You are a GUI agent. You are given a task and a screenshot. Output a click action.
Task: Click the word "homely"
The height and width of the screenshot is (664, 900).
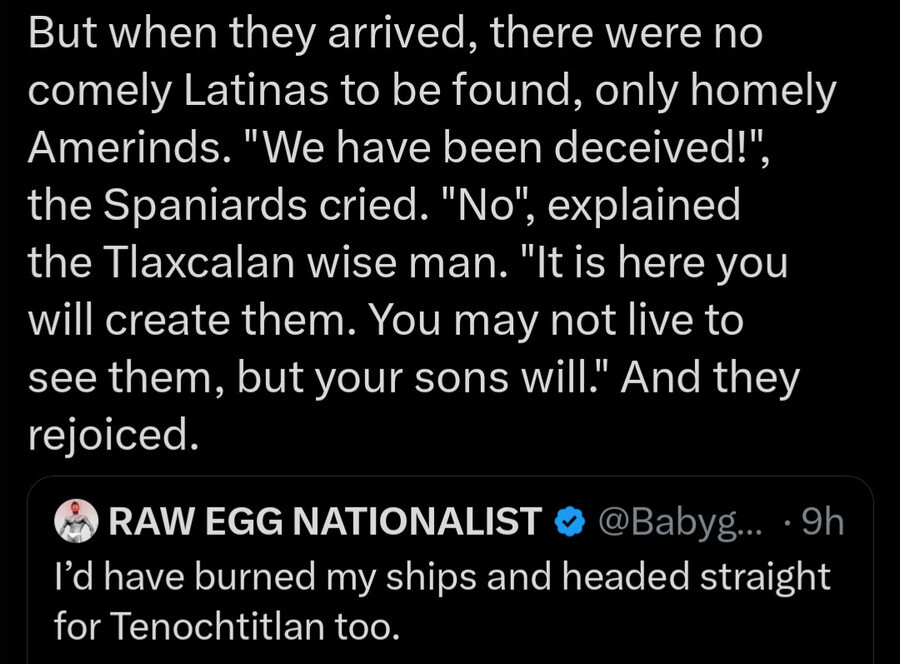click(x=763, y=91)
